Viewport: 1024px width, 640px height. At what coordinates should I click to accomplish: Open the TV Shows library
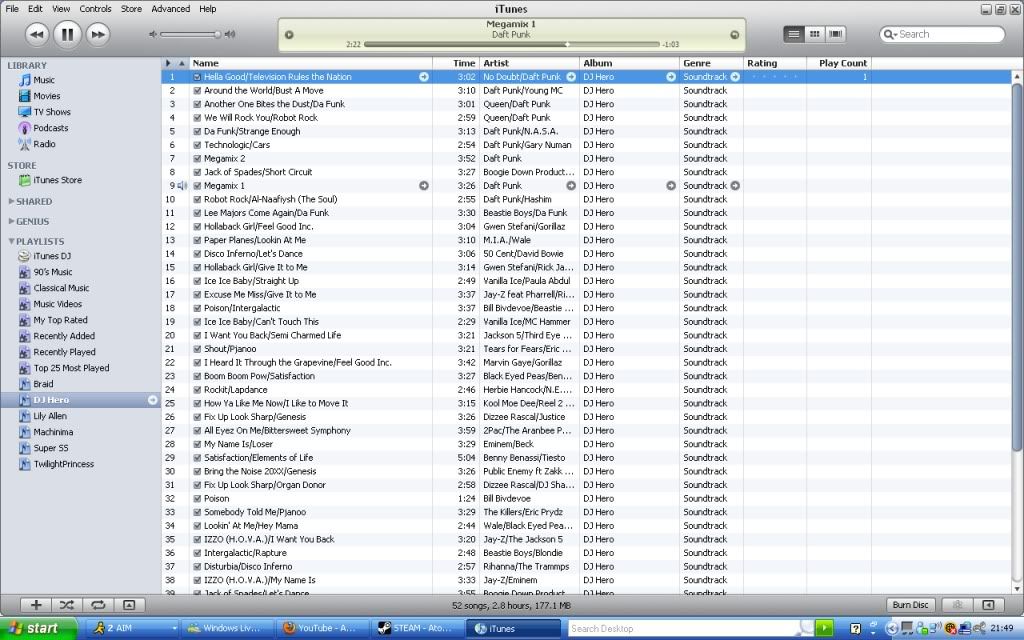pos(52,112)
